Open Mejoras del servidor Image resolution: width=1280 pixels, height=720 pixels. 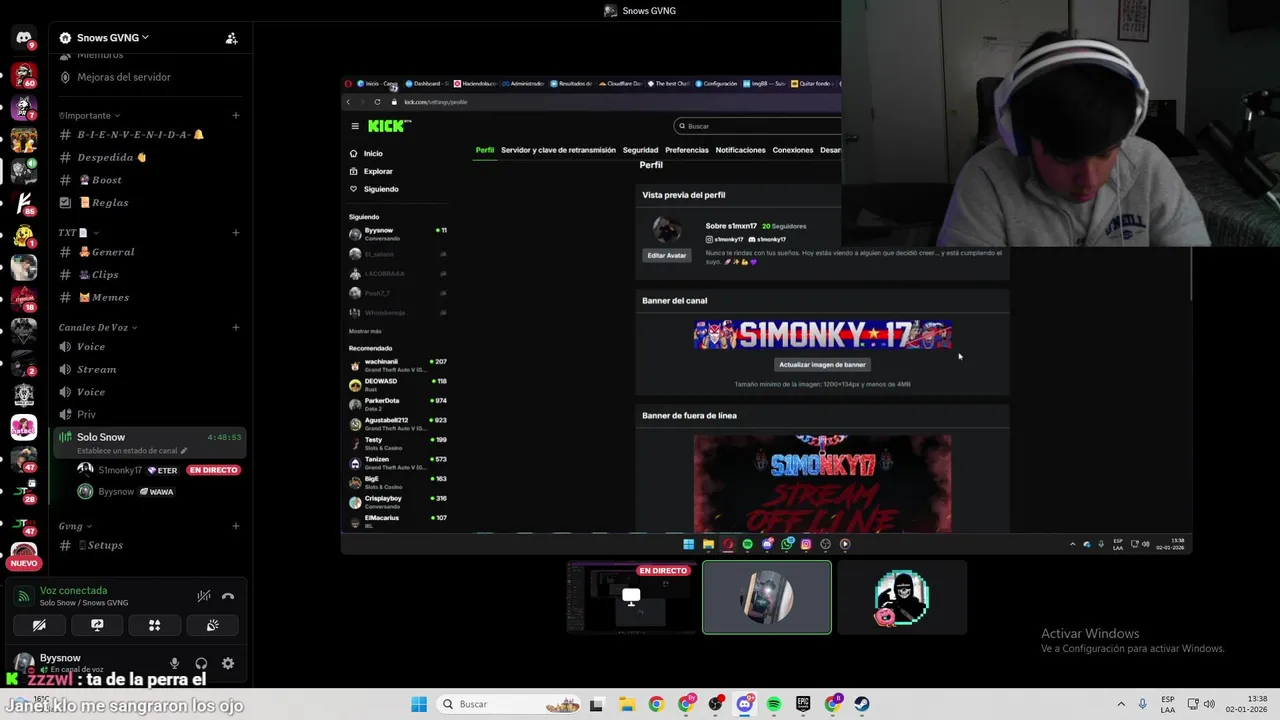(x=148, y=77)
